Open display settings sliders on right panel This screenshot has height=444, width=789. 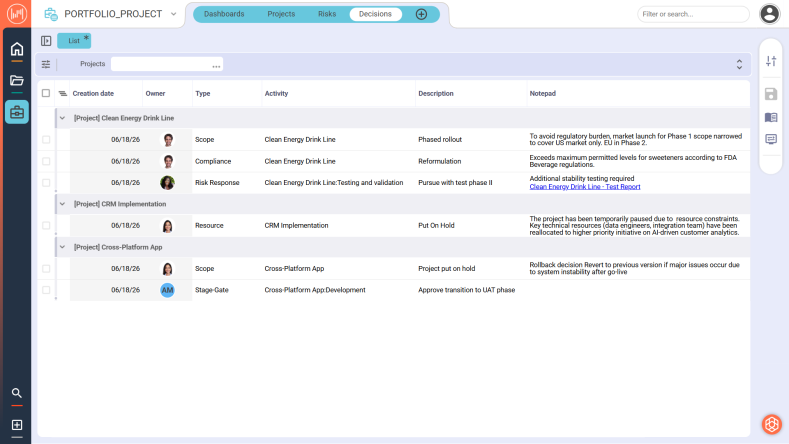click(x=771, y=61)
